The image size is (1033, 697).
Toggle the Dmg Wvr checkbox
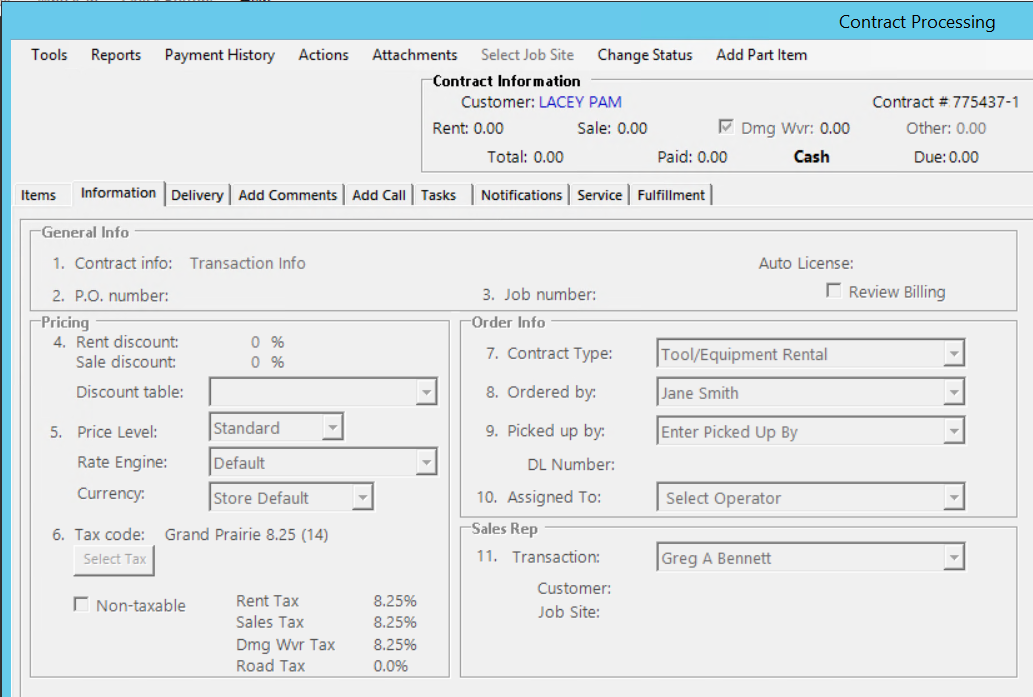tap(726, 128)
